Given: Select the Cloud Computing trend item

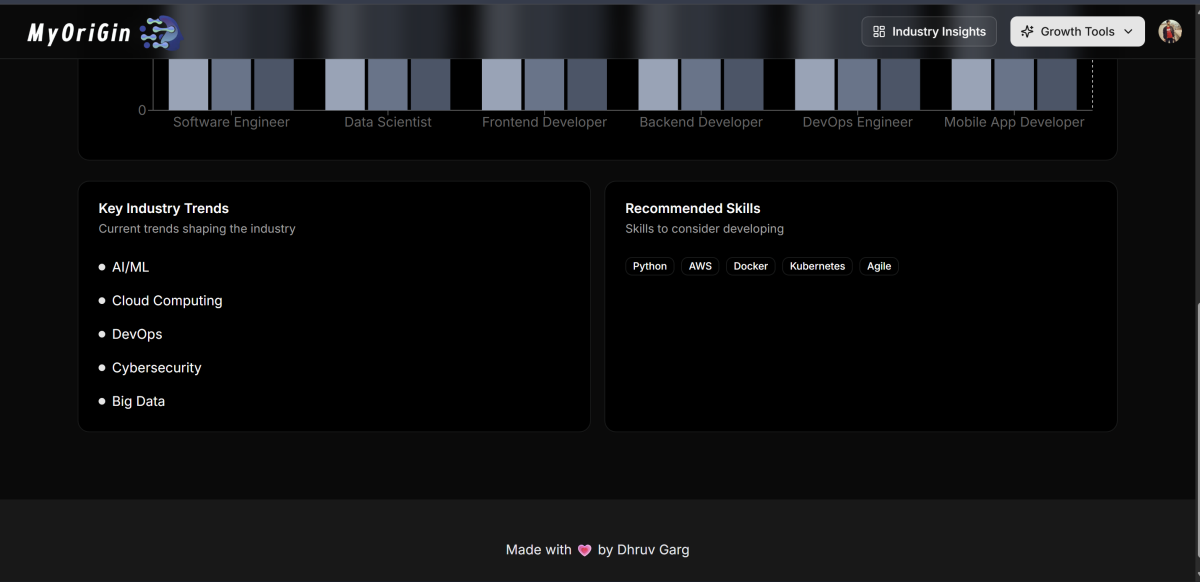Looking at the screenshot, I should (x=167, y=301).
